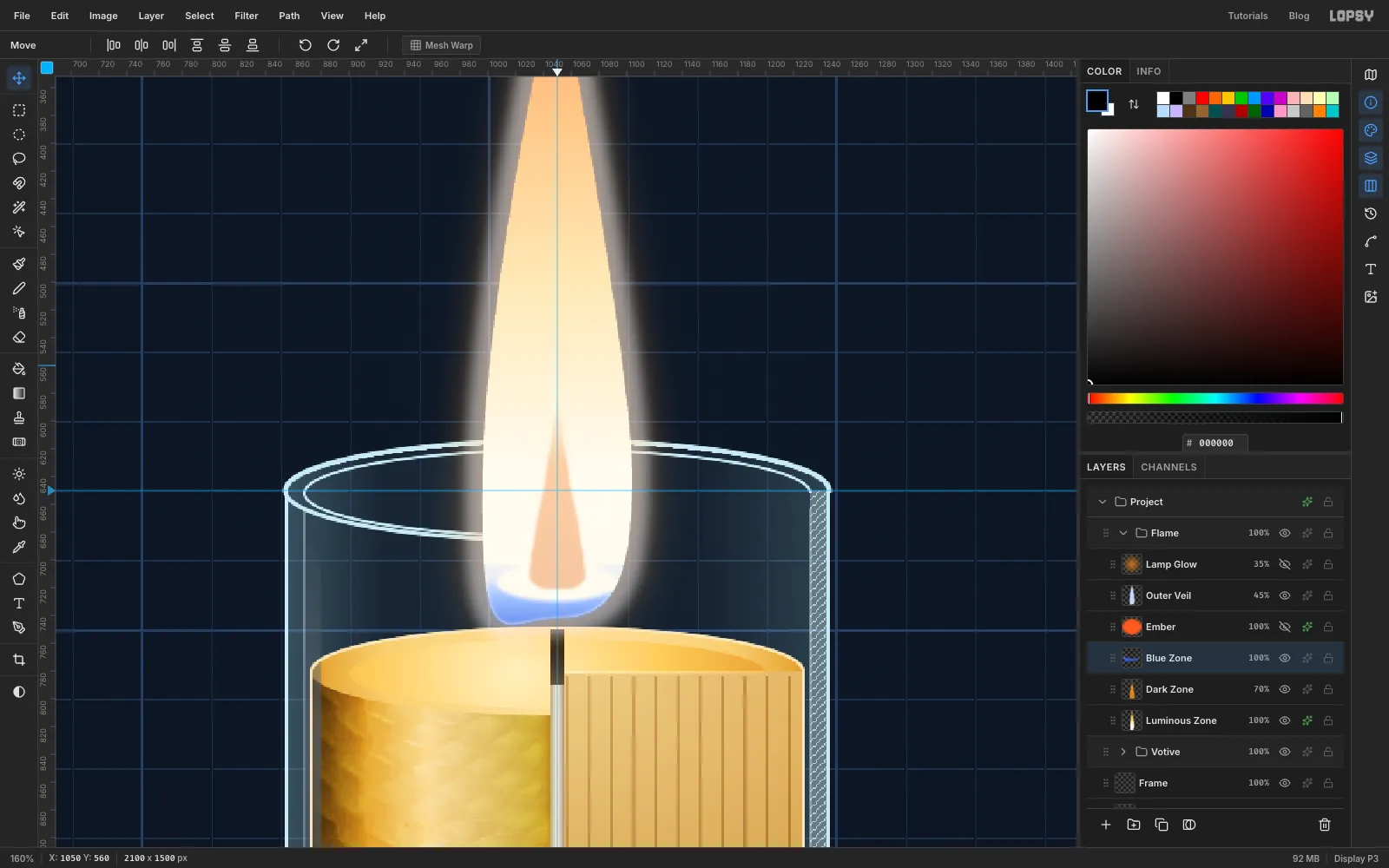Delete layer with trash icon
The width and height of the screenshot is (1389, 868).
(1325, 825)
